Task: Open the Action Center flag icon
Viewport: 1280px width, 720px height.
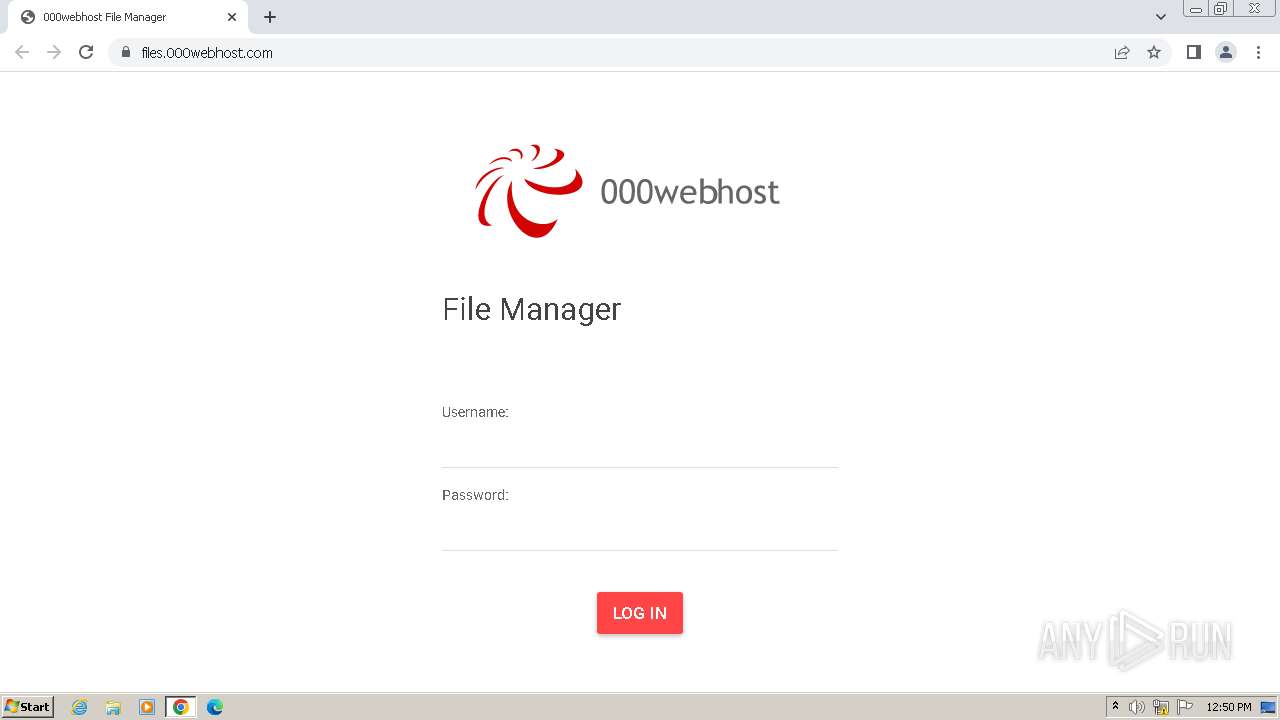Action: [1185, 707]
